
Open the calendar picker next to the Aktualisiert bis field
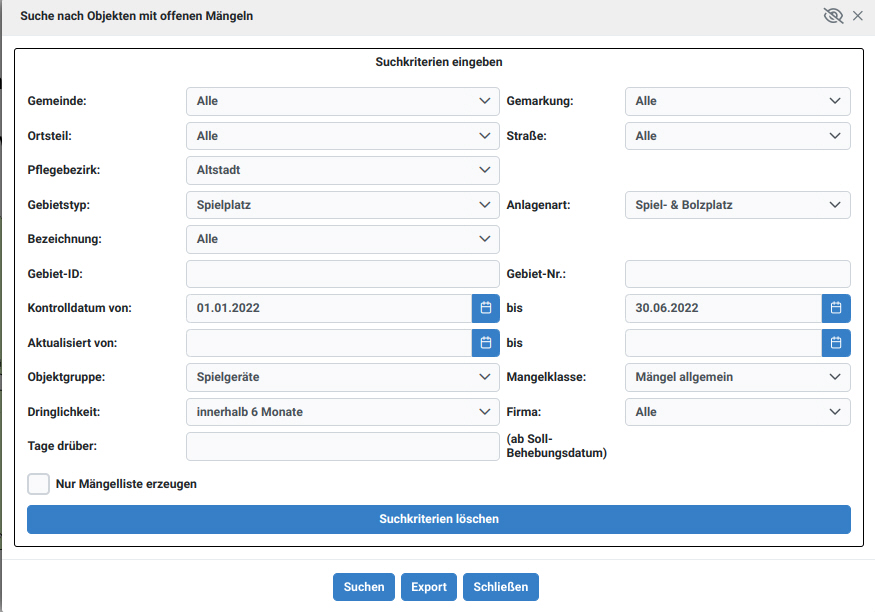click(x=836, y=342)
